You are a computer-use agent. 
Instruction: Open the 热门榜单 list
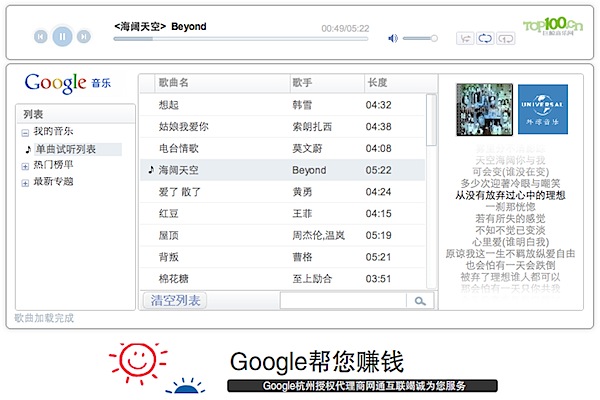pyautogui.click(x=53, y=165)
